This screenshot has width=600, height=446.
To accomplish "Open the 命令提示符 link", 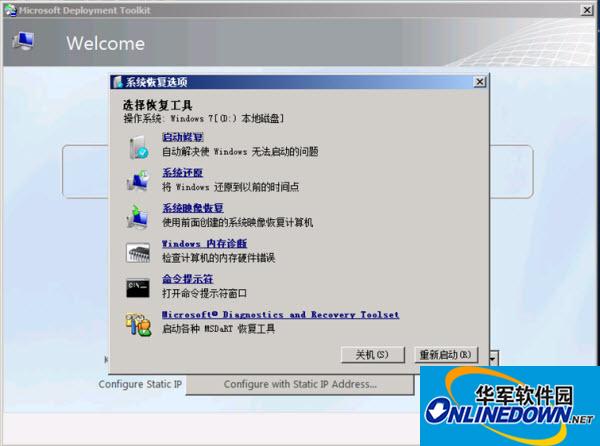I will click(x=188, y=279).
